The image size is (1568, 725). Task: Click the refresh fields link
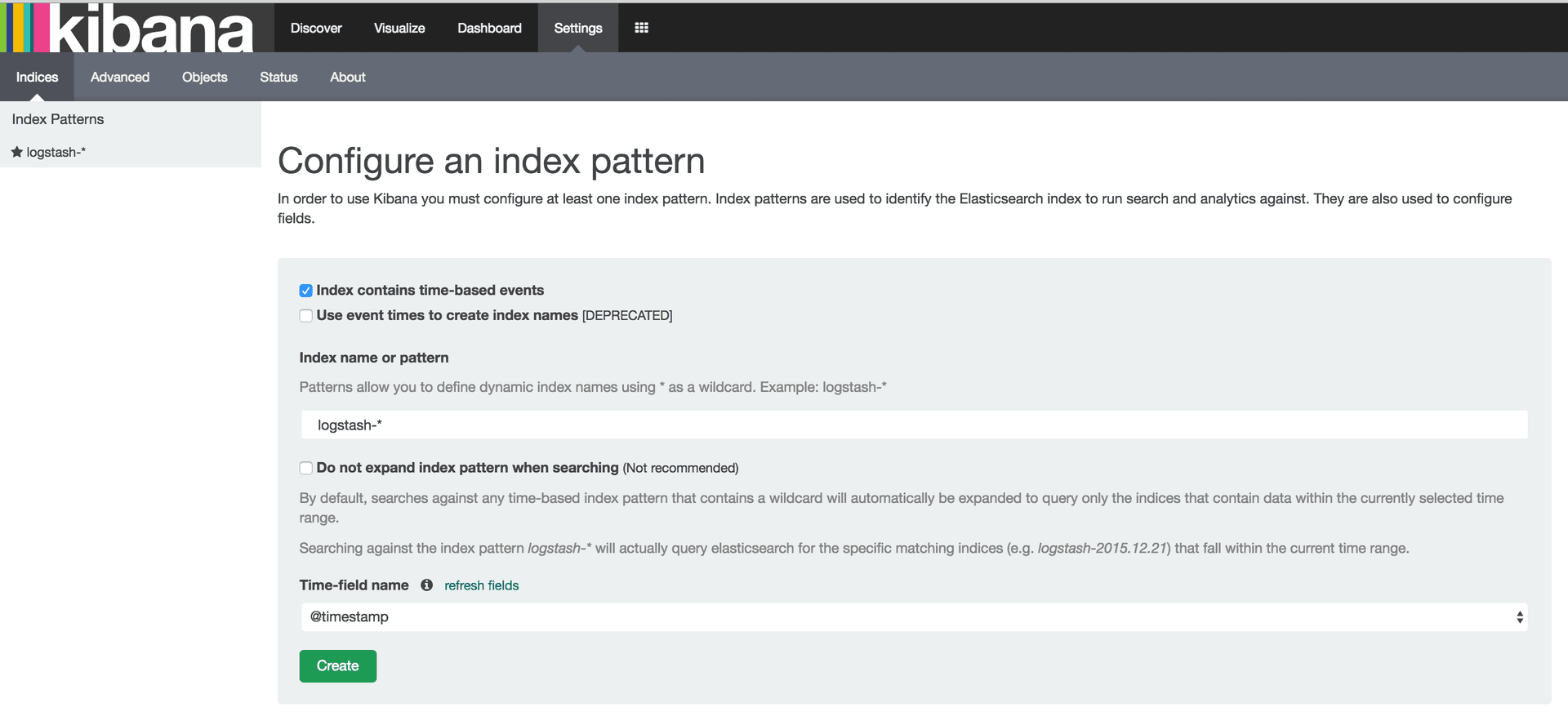[x=481, y=585]
